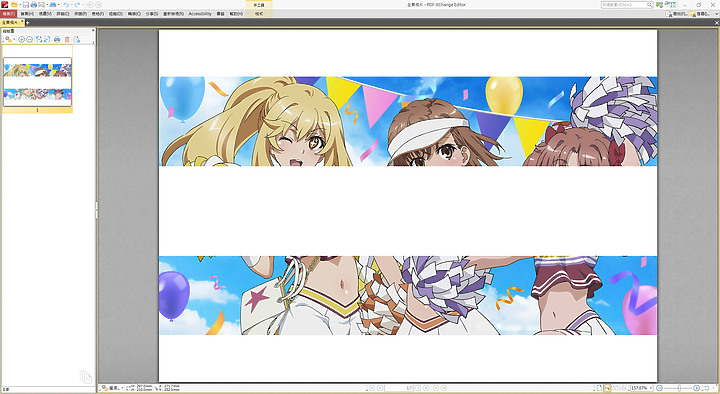The width and height of the screenshot is (720, 394).
Task: Go to previous page in status bar
Action: coord(380,388)
